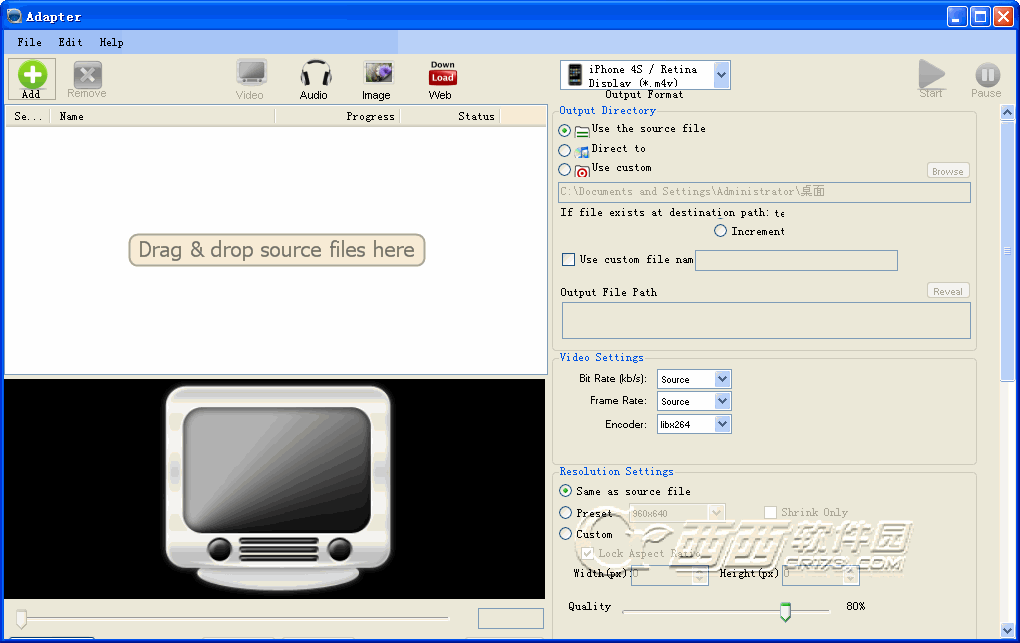The image size is (1020, 643).
Task: Click the Browse button
Action: [x=947, y=171]
